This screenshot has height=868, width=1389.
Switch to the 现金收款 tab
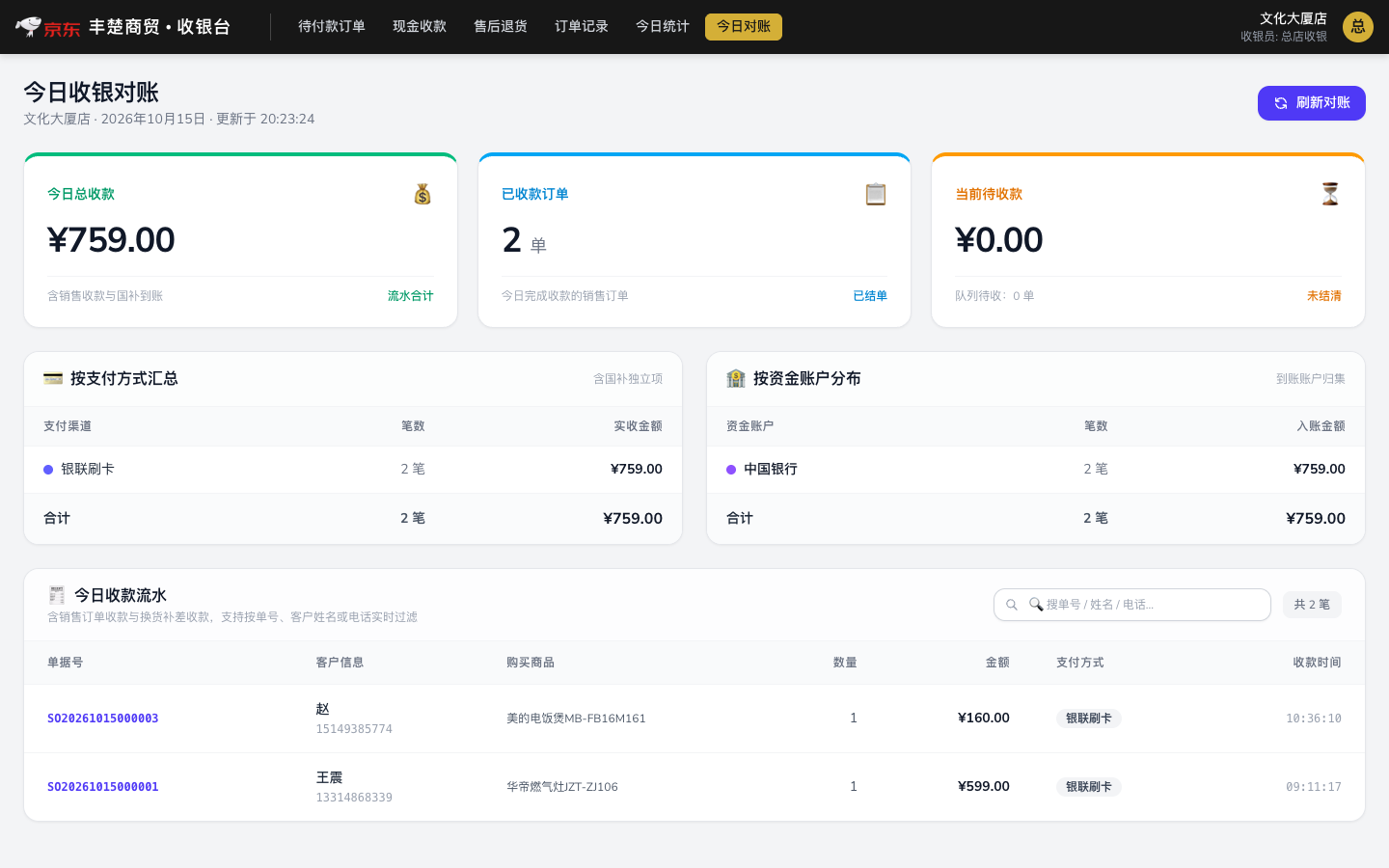[x=420, y=27]
